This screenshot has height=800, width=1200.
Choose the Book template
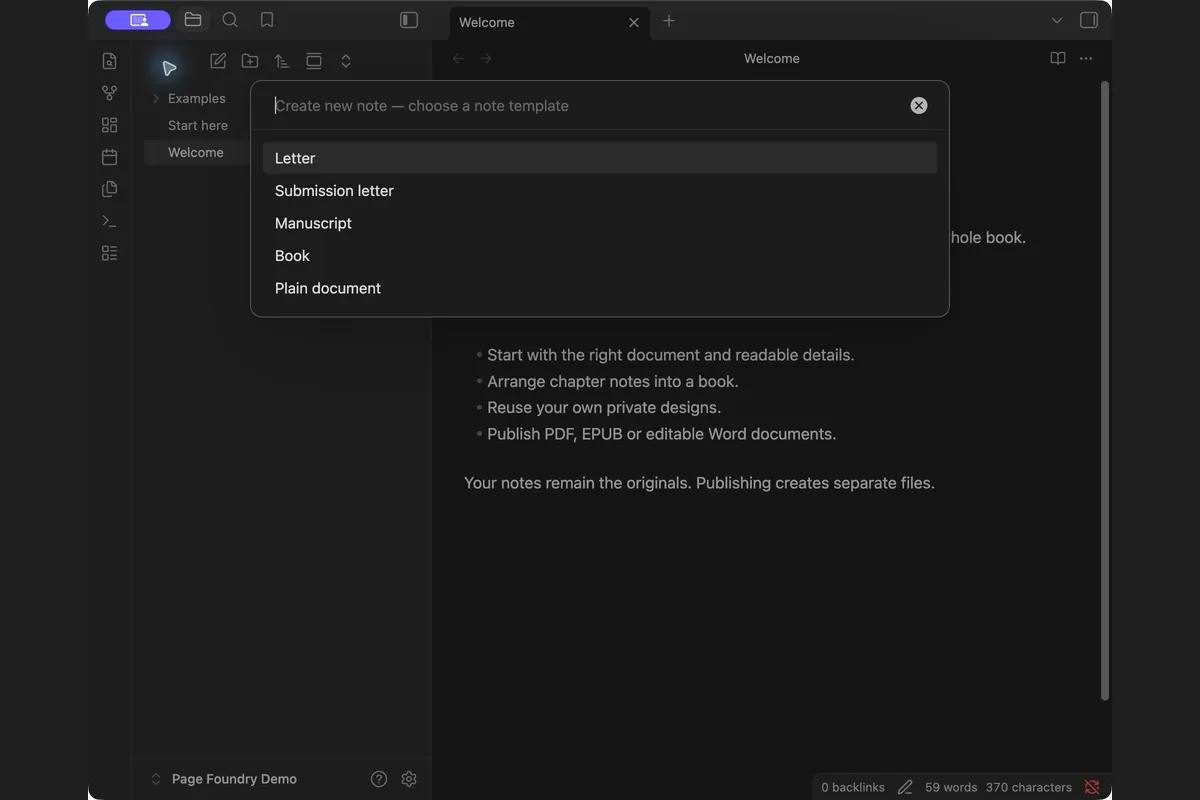point(600,256)
